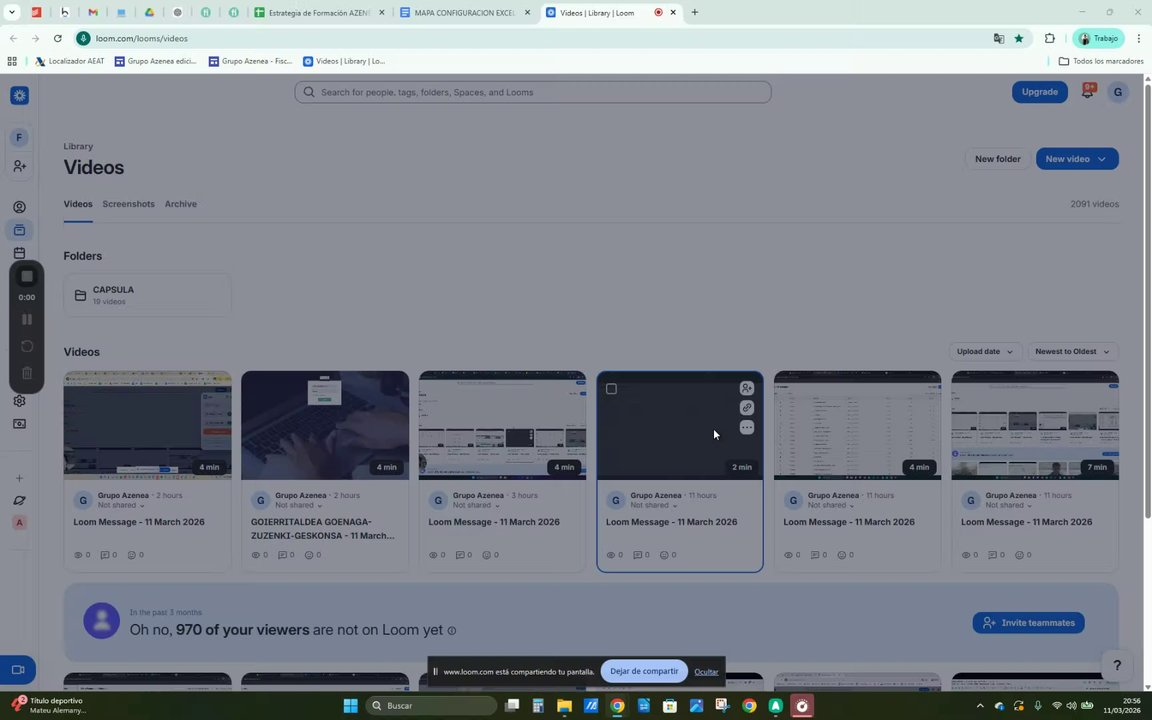This screenshot has width=1152, height=720.
Task: Open the planet Spaces icon in sidebar
Action: (x=19, y=500)
